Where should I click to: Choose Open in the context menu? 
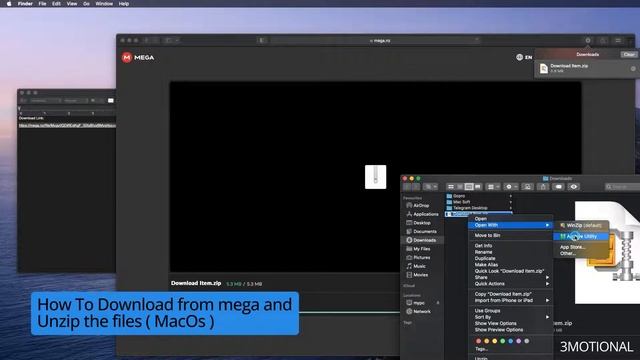510,219
